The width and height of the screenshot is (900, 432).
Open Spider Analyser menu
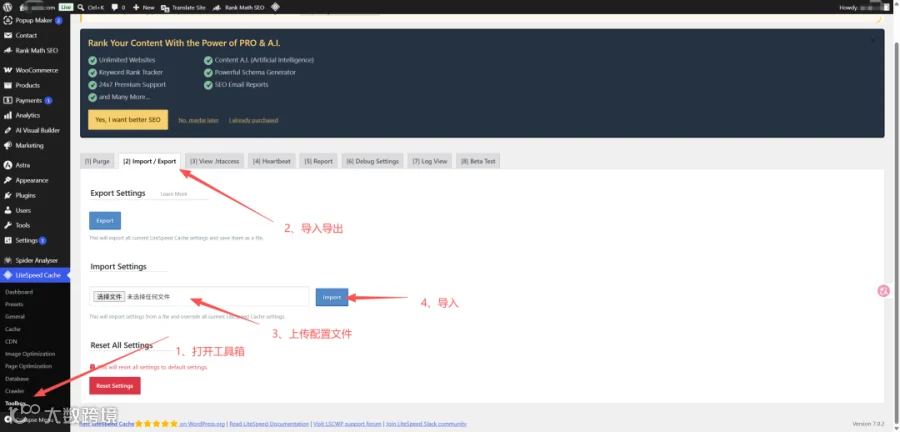[35, 260]
